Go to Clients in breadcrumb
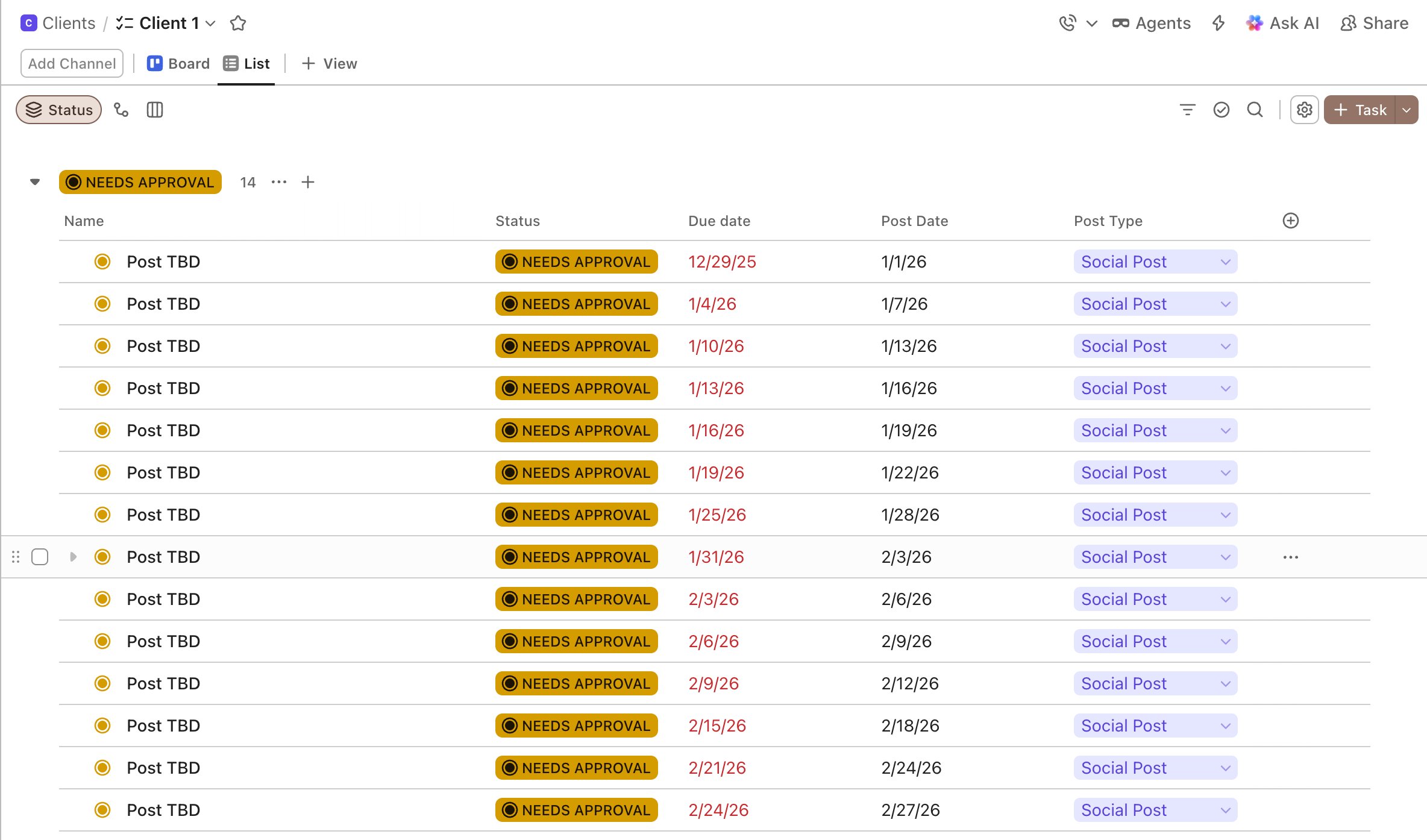Viewport: 1427px width, 840px height. pos(69,23)
